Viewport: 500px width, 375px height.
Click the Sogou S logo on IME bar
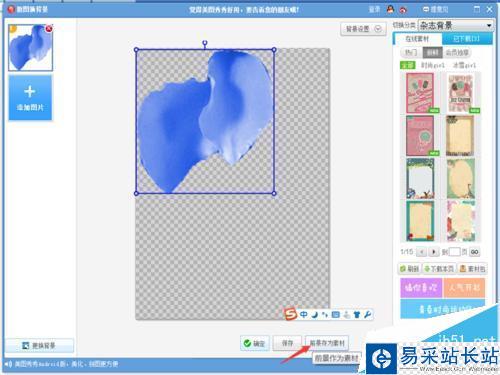click(x=291, y=314)
